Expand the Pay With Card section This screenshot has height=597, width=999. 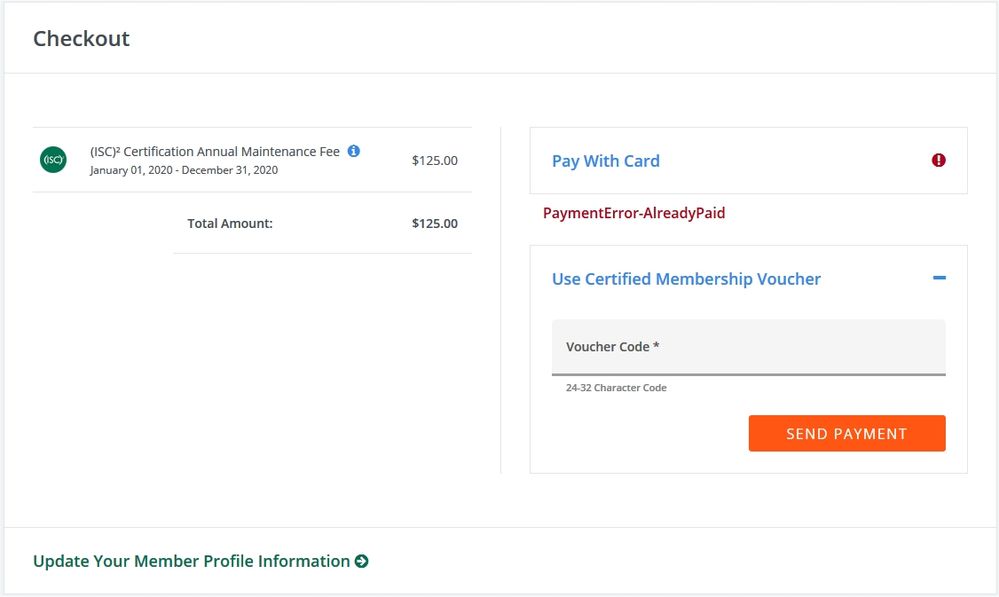[605, 160]
